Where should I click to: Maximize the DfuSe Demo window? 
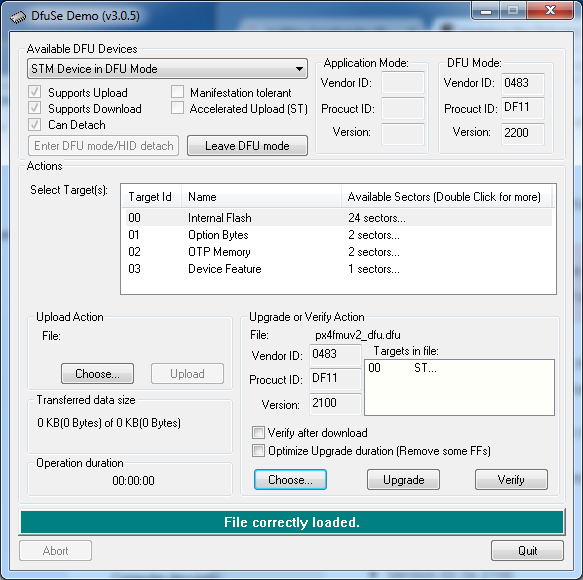point(513,10)
